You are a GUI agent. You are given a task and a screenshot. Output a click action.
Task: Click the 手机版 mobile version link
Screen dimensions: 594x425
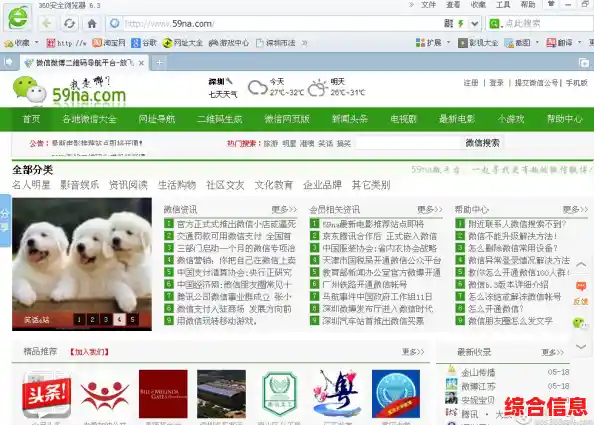577,83
